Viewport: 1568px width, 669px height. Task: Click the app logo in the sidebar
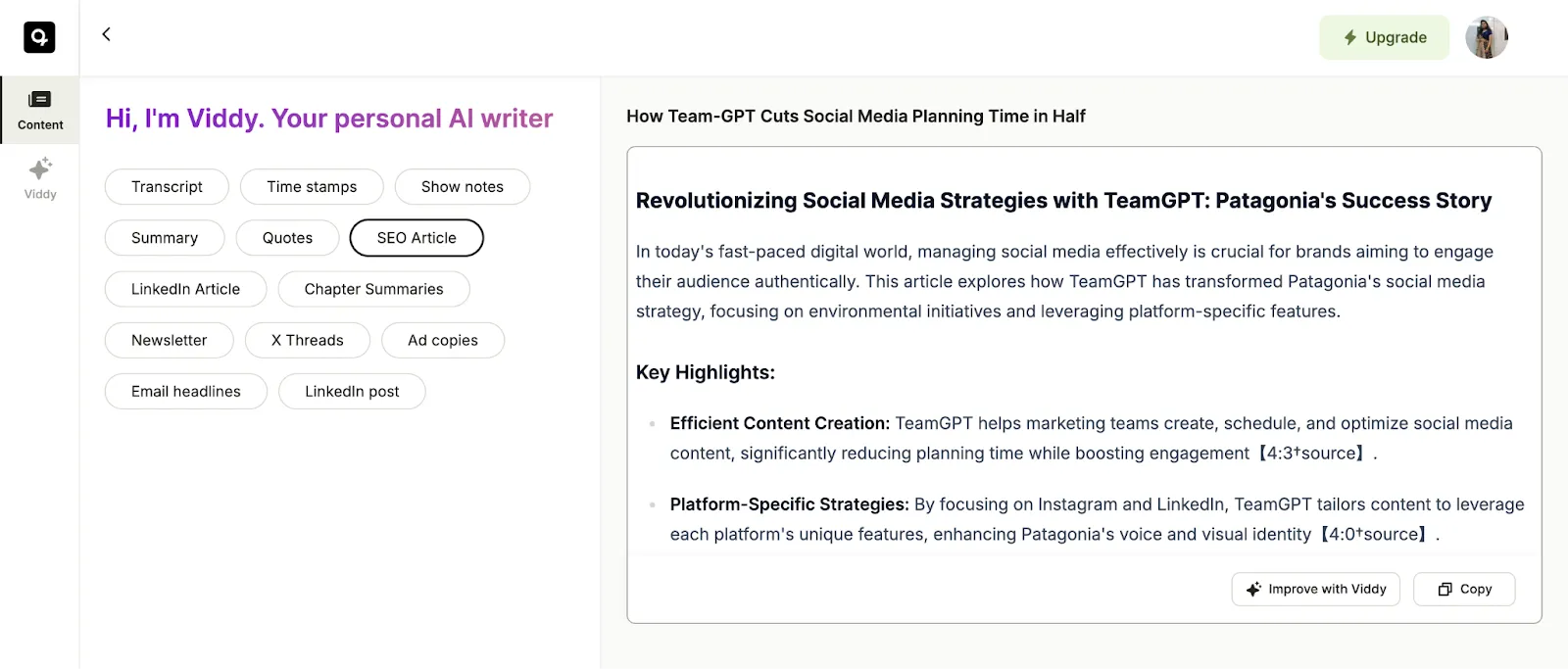39,37
